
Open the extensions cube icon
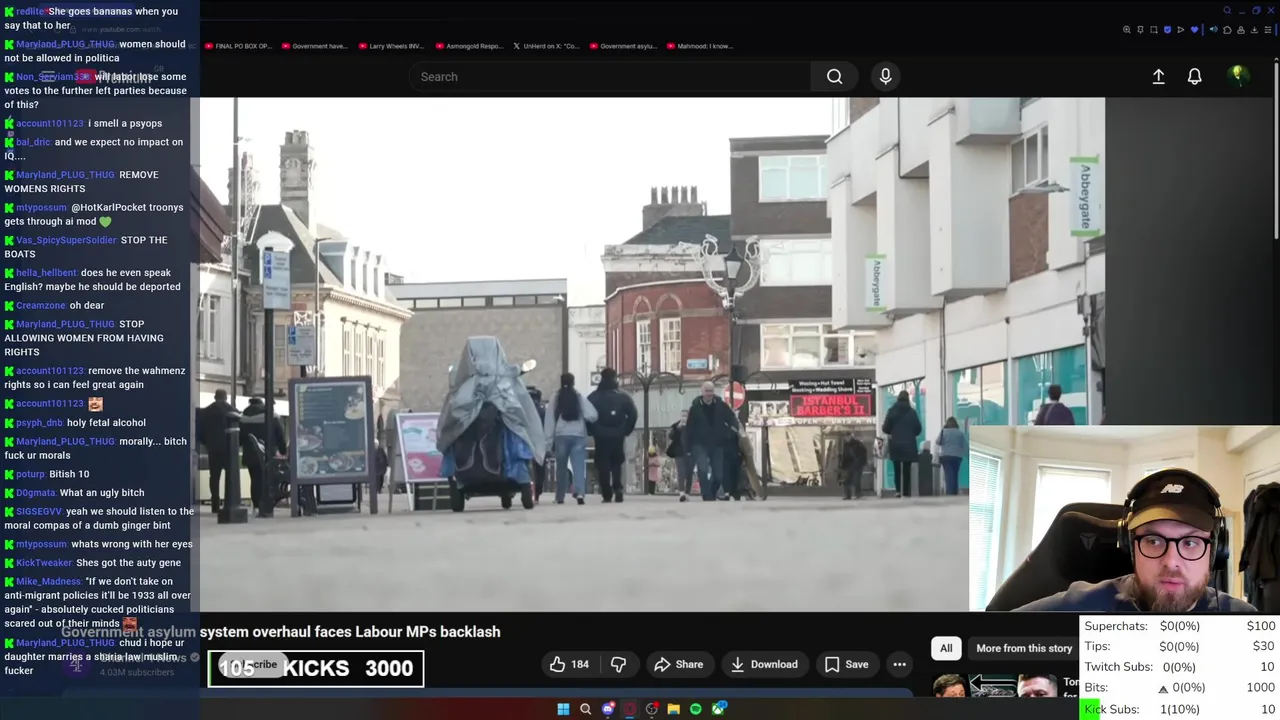click(1227, 30)
